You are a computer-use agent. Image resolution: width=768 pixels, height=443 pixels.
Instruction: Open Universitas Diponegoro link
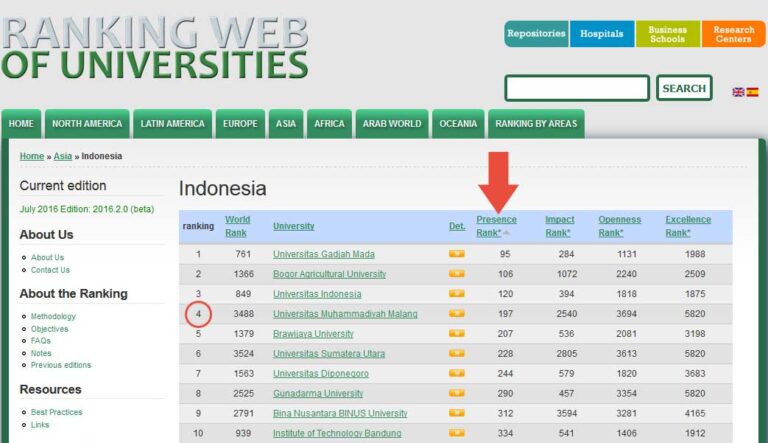pos(321,373)
